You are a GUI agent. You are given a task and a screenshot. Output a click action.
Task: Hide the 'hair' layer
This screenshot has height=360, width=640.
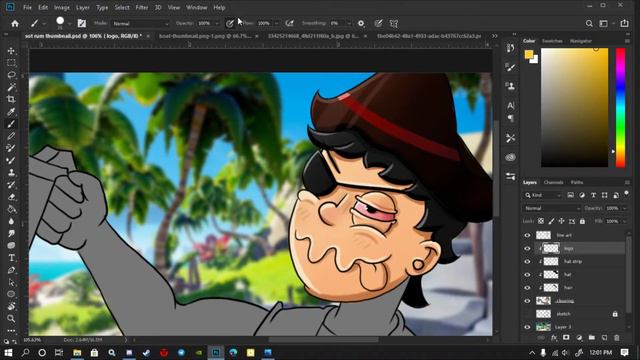527,287
